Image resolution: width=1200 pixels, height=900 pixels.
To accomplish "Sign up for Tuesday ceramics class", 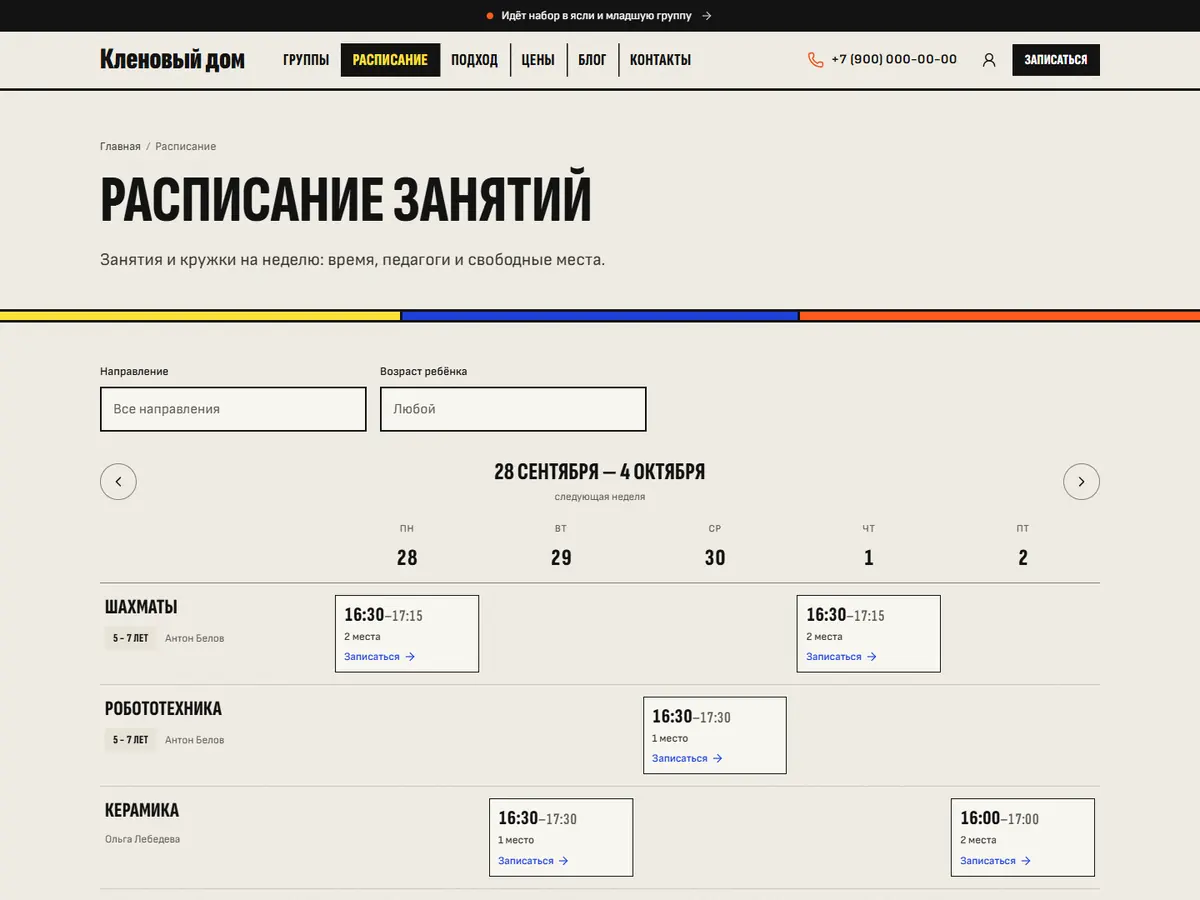I will point(533,861).
